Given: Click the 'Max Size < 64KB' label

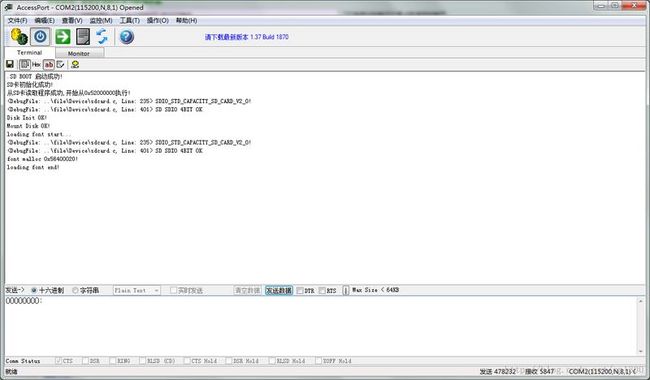Looking at the screenshot, I should point(376,290).
